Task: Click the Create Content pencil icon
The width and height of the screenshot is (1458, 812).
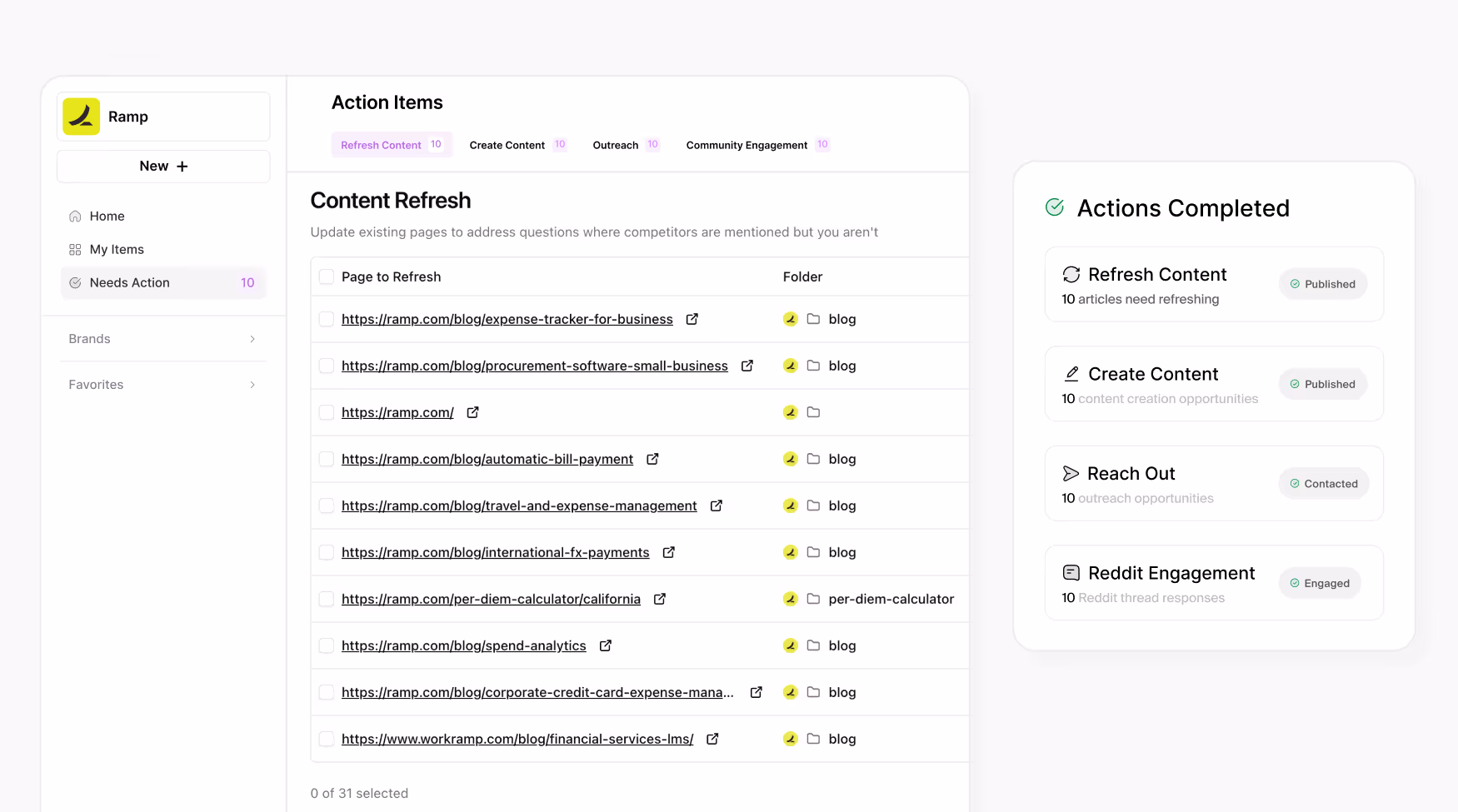Action: (1071, 374)
